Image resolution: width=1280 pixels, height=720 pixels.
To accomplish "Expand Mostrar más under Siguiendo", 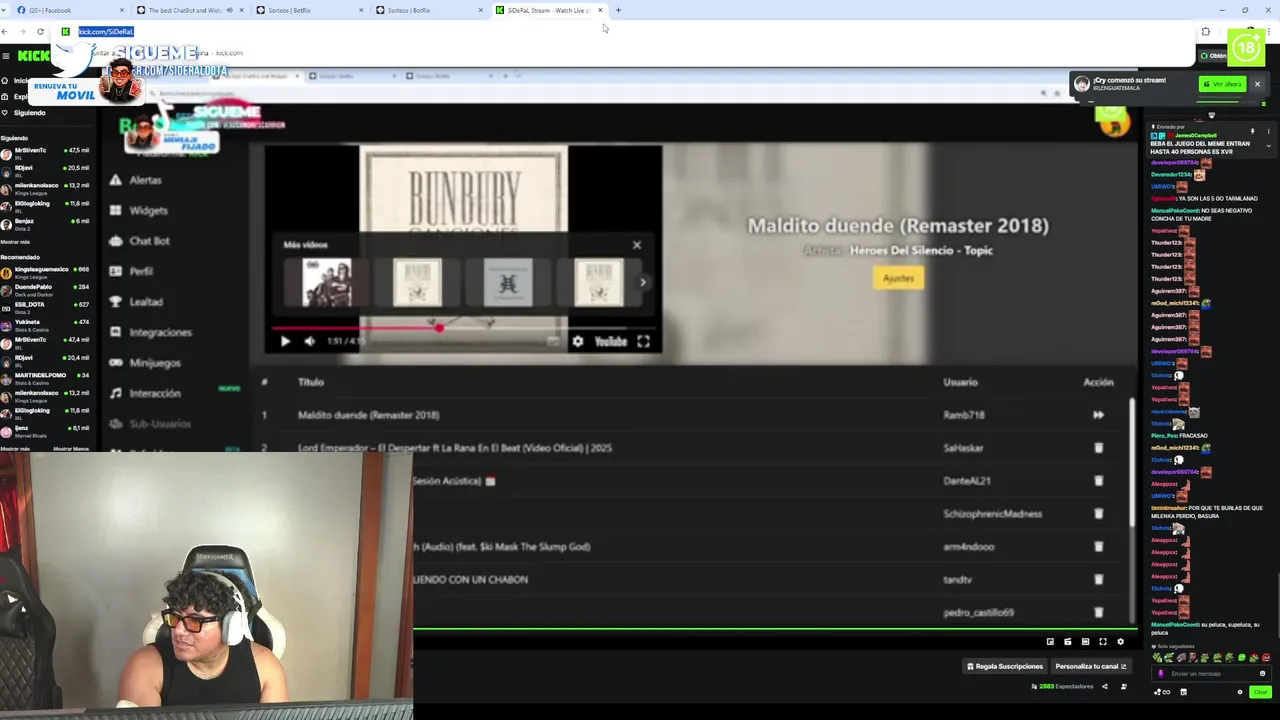I will [15, 242].
